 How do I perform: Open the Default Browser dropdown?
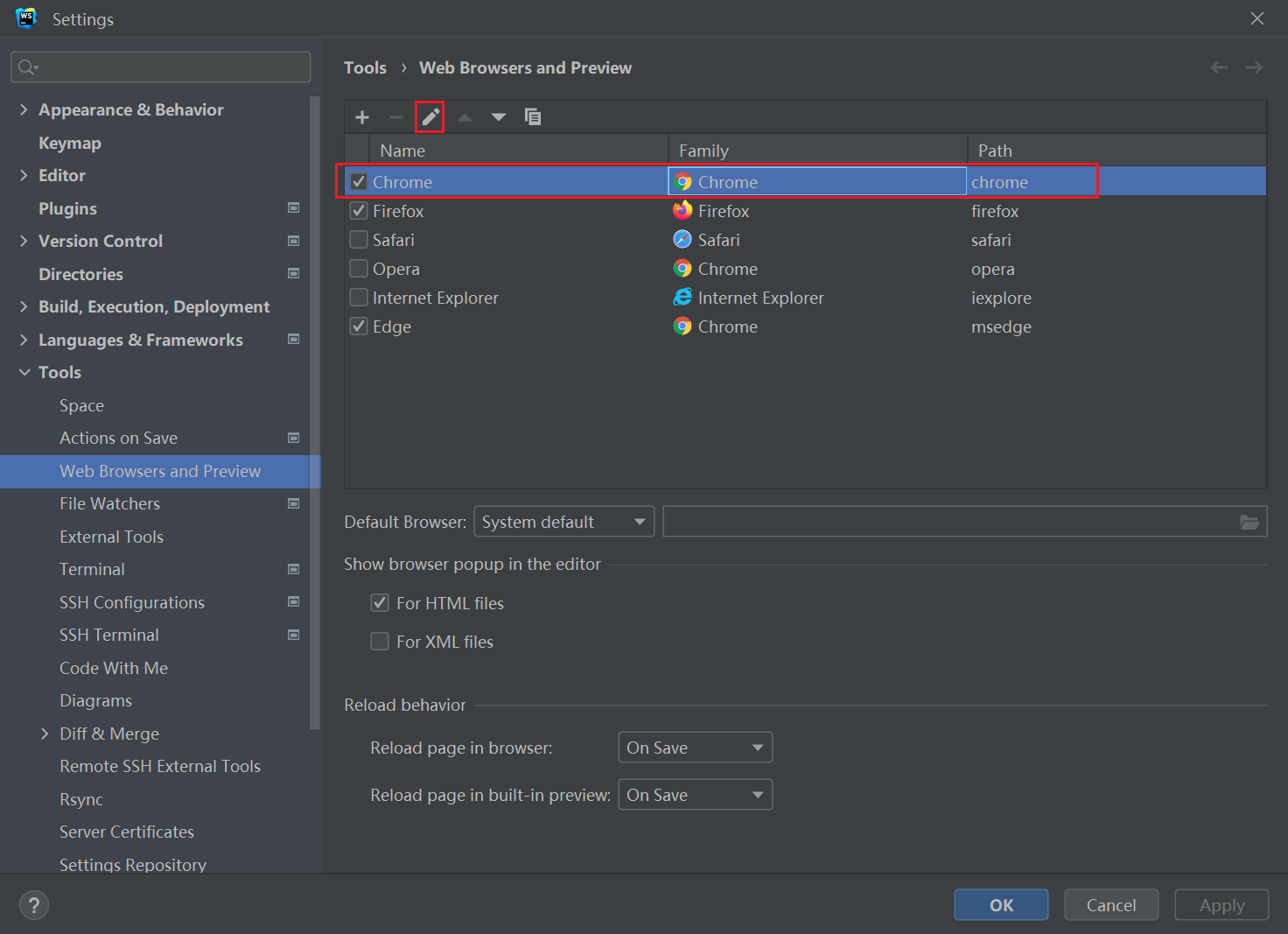pyautogui.click(x=563, y=522)
